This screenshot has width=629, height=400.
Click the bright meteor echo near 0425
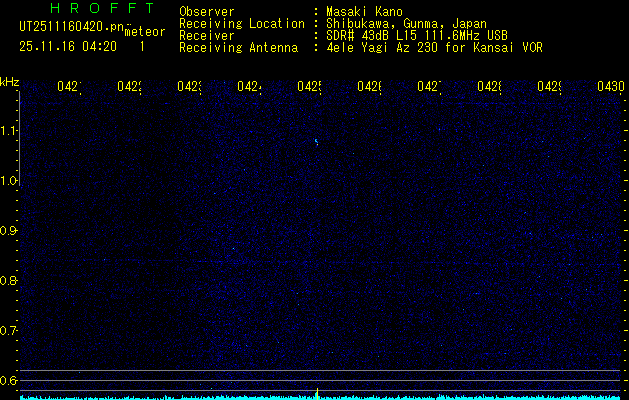click(x=317, y=142)
